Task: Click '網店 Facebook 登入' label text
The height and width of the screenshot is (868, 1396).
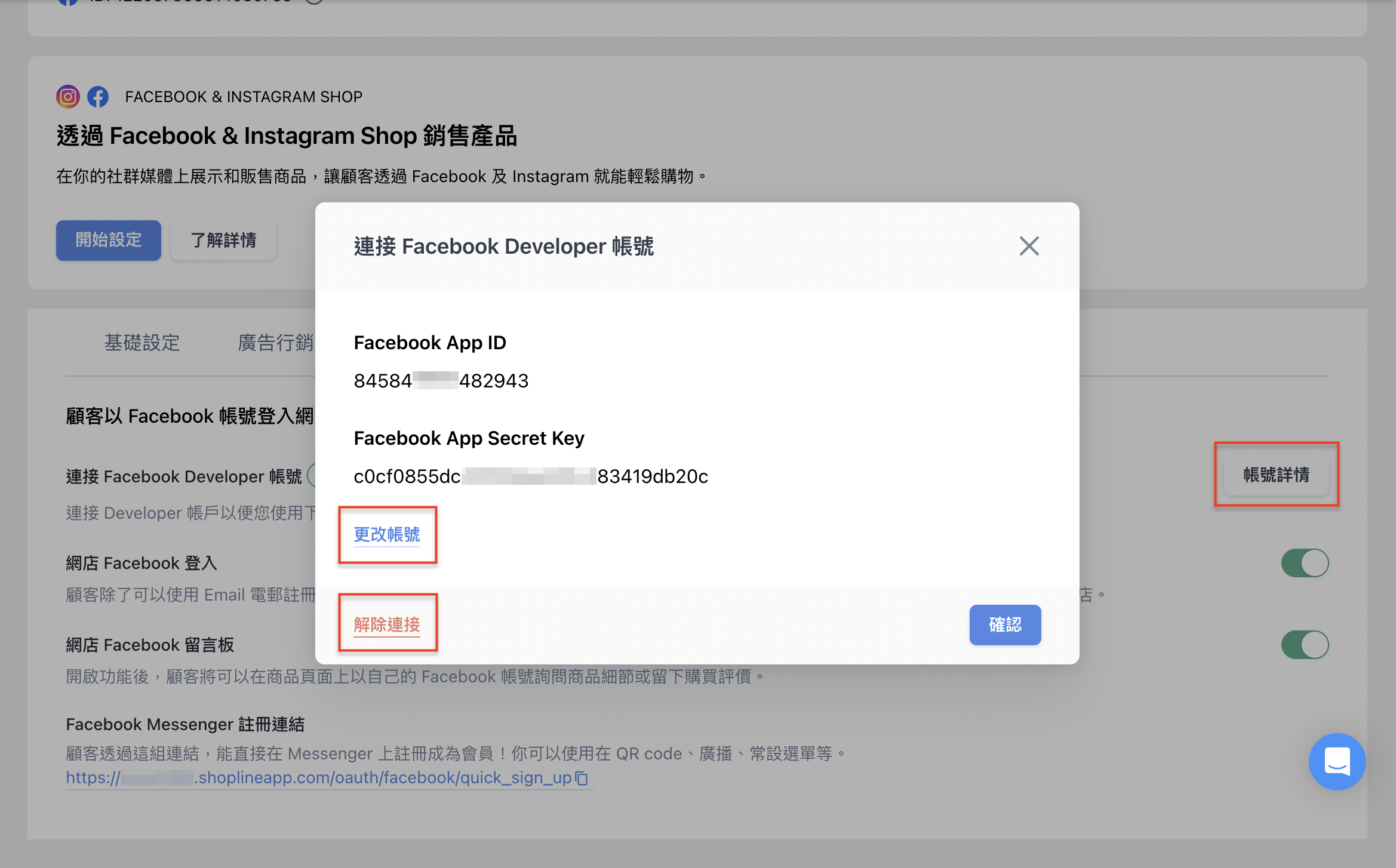Action: click(x=142, y=563)
